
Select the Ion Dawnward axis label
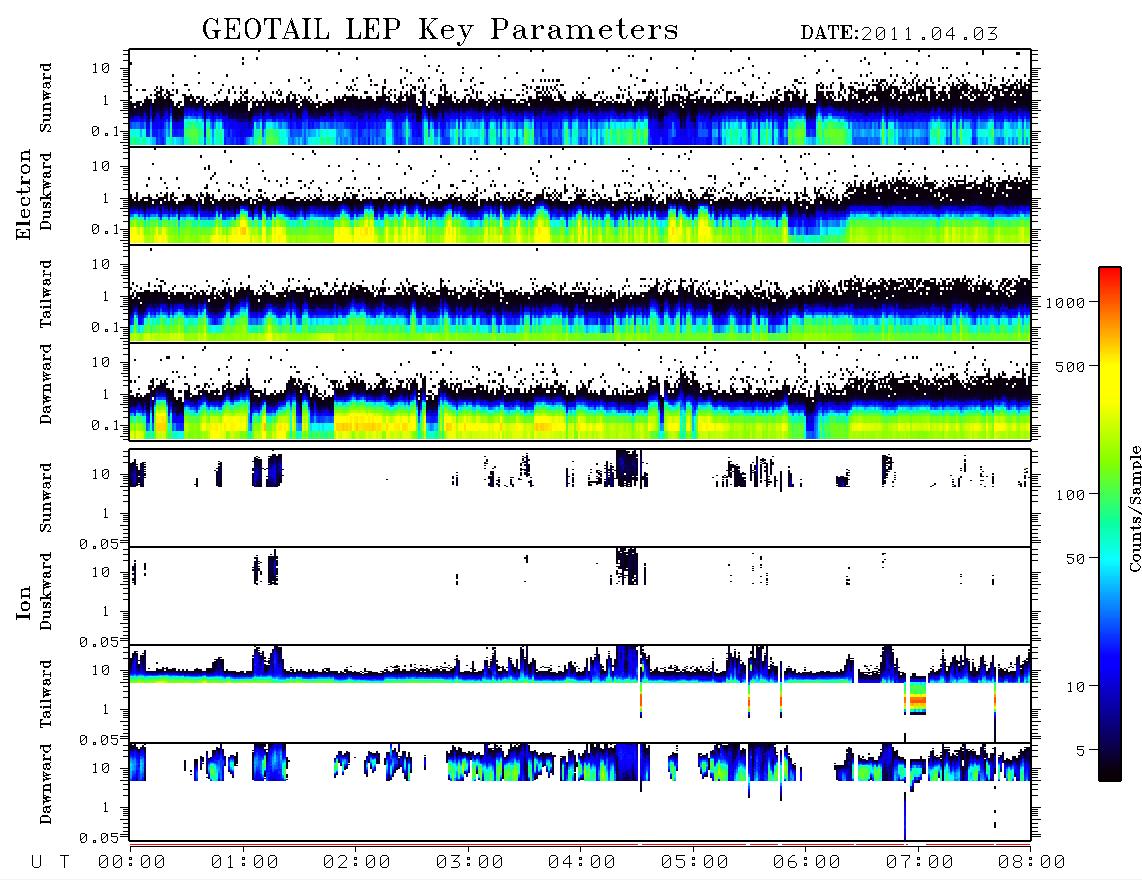pyautogui.click(x=46, y=784)
